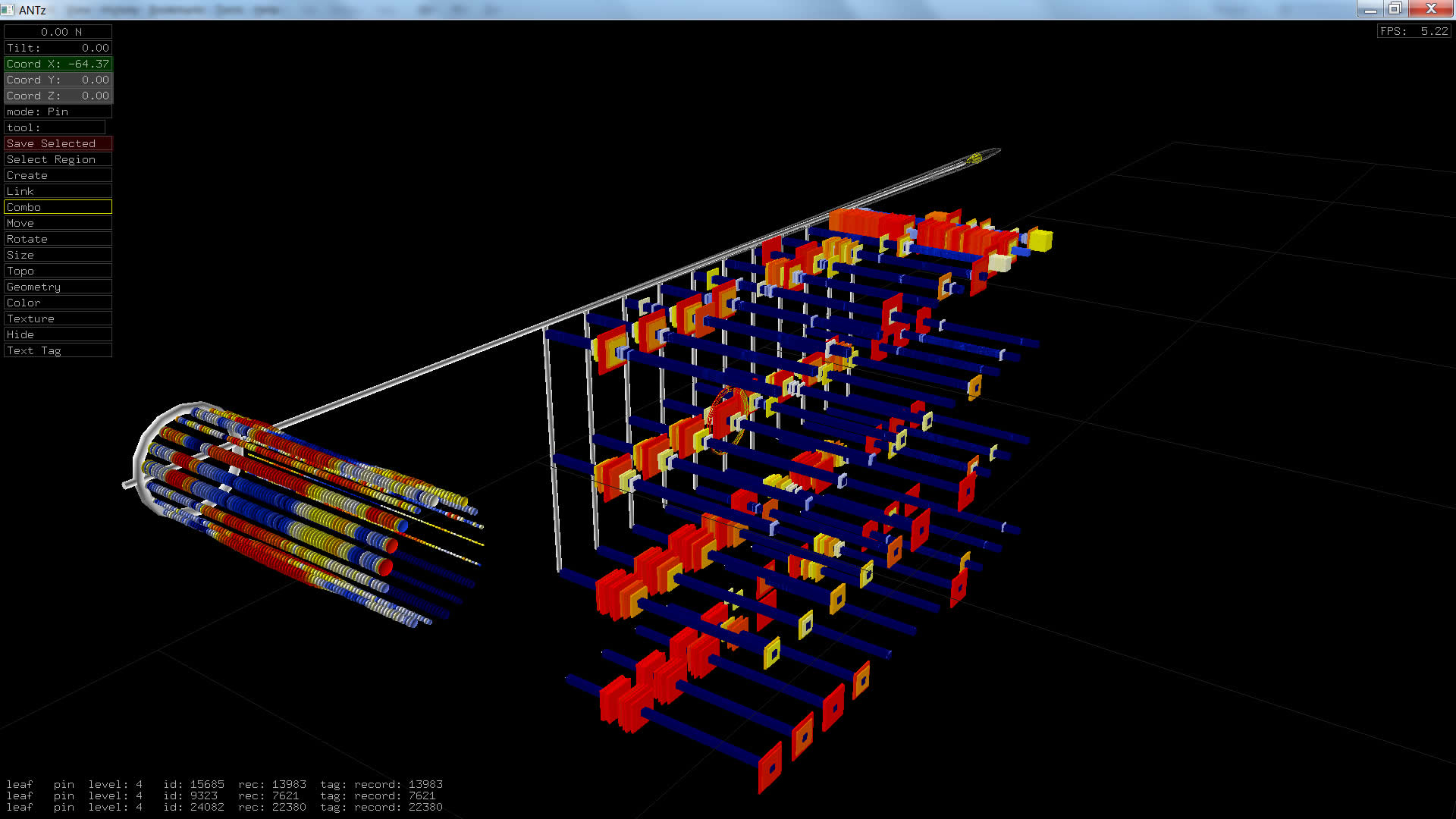Click the Hide tool entry
Image resolution: width=1456 pixels, height=819 pixels.
point(58,334)
